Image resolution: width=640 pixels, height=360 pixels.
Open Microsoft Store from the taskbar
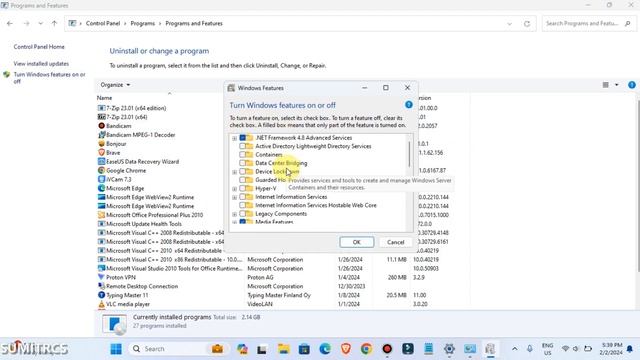(x=304, y=349)
